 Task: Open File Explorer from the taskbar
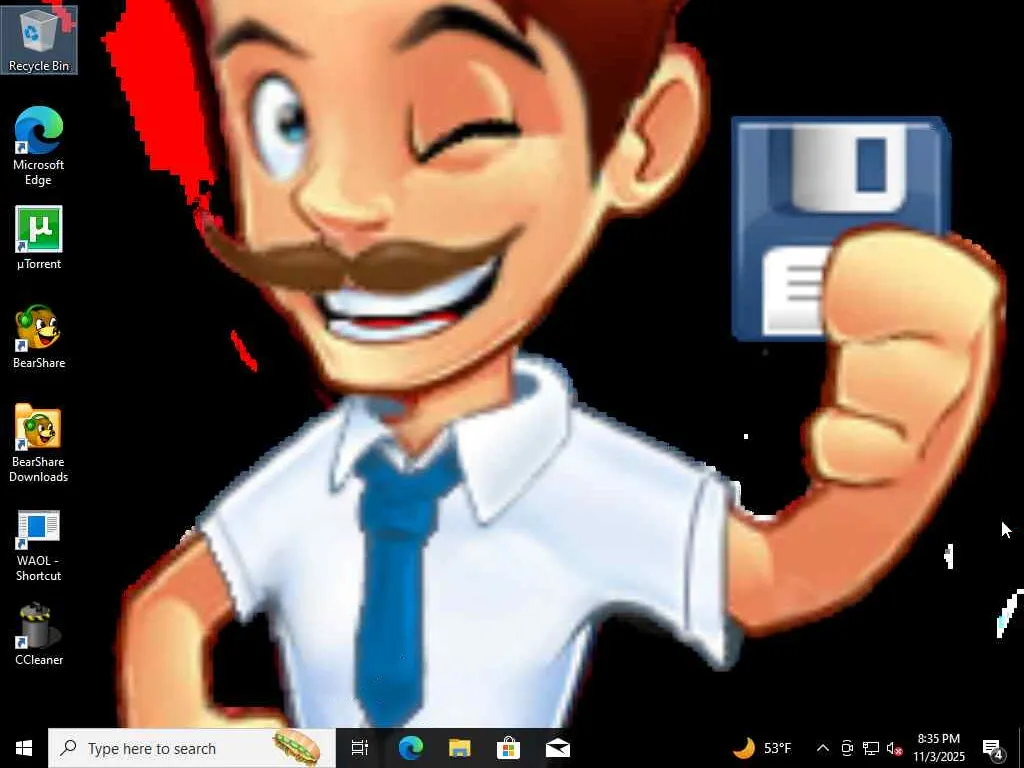[460, 748]
